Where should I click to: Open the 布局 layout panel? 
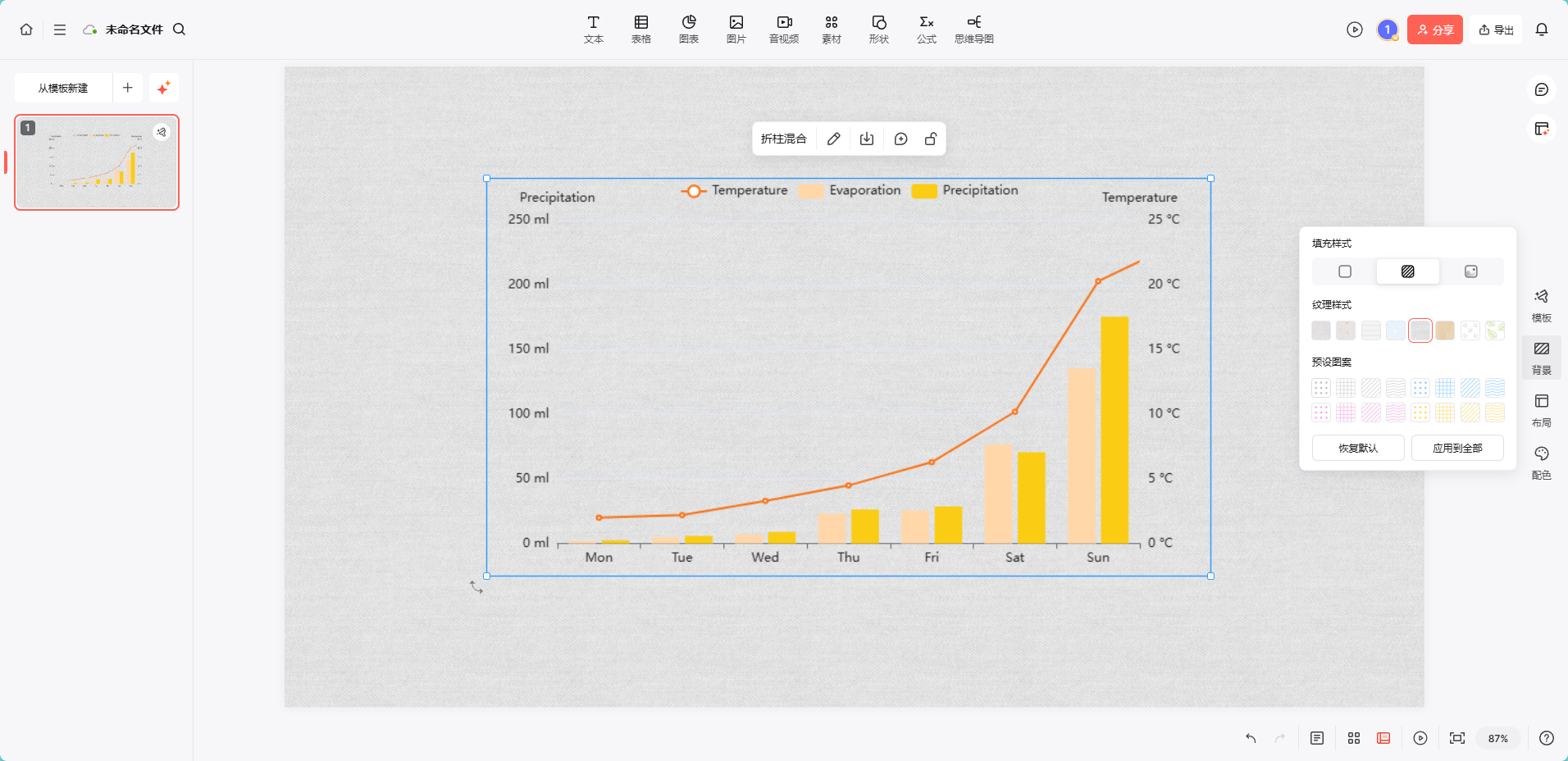coord(1542,410)
